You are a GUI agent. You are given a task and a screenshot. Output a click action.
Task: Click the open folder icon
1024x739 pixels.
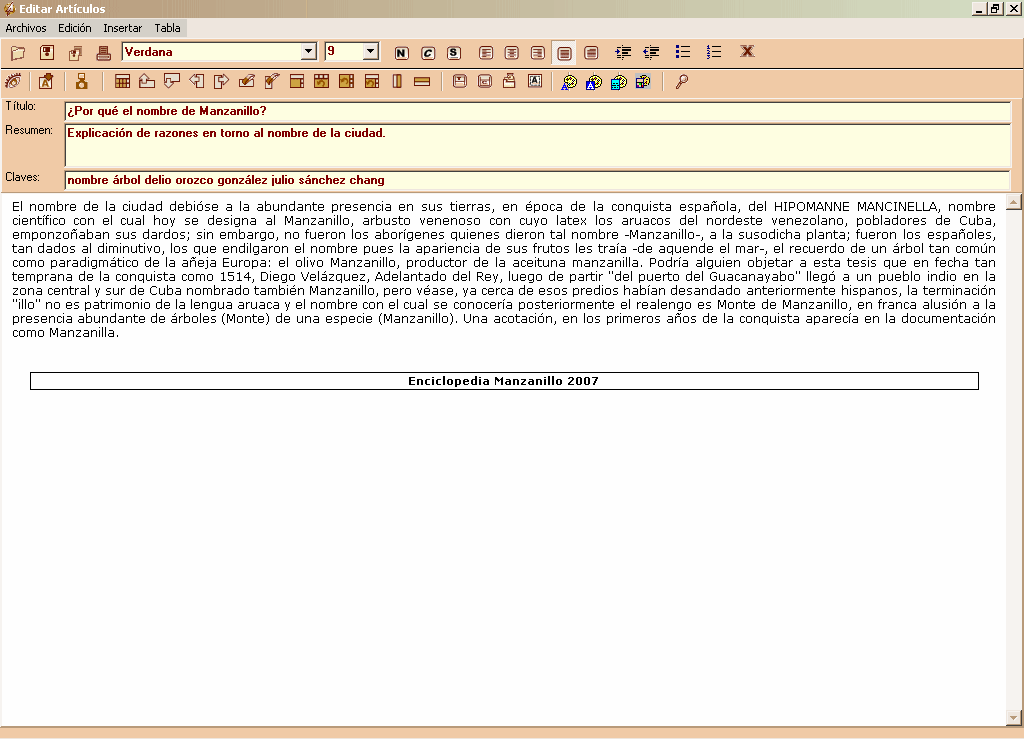point(18,52)
